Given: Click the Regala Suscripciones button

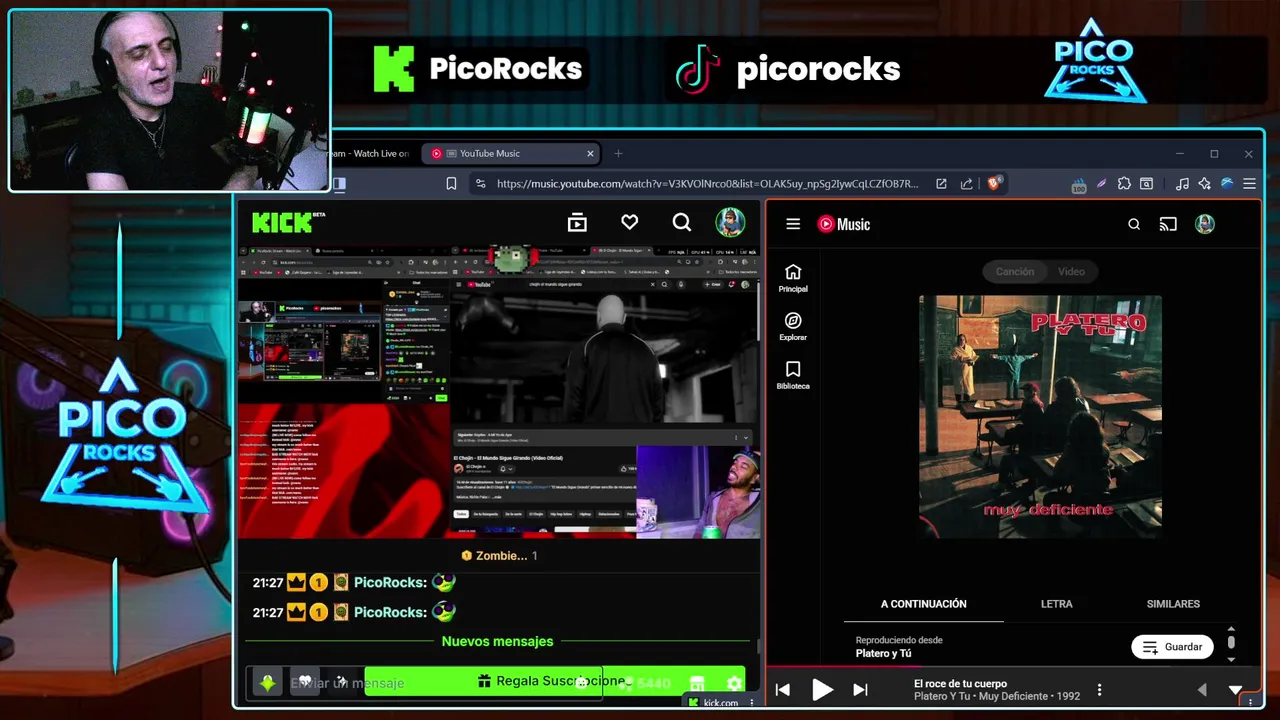Looking at the screenshot, I should (555, 681).
